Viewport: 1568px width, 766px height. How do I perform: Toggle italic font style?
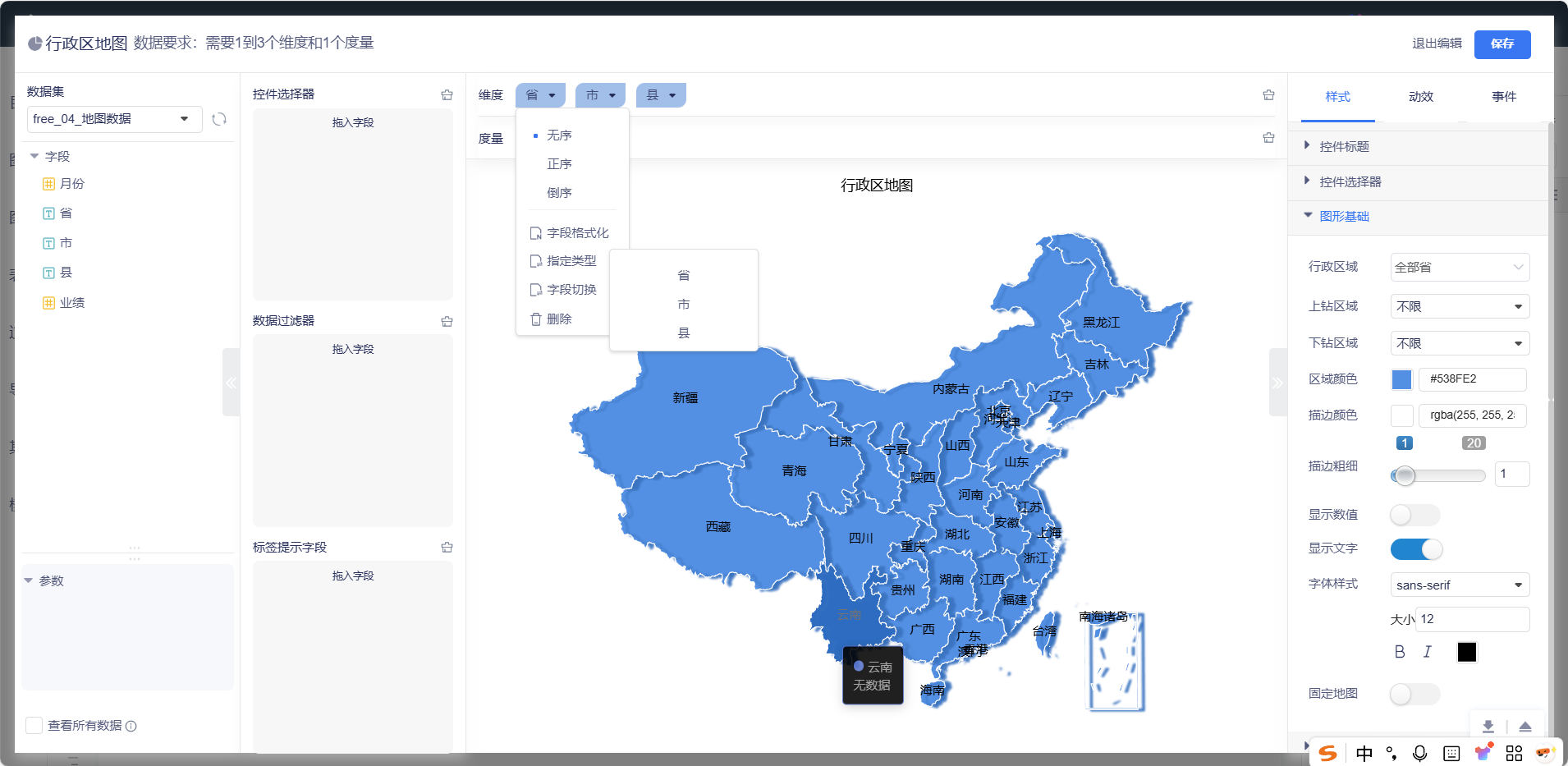(x=1428, y=652)
